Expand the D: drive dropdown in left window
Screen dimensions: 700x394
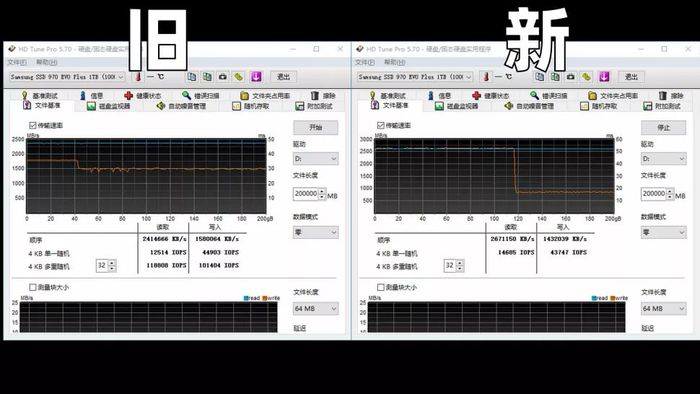[315, 158]
